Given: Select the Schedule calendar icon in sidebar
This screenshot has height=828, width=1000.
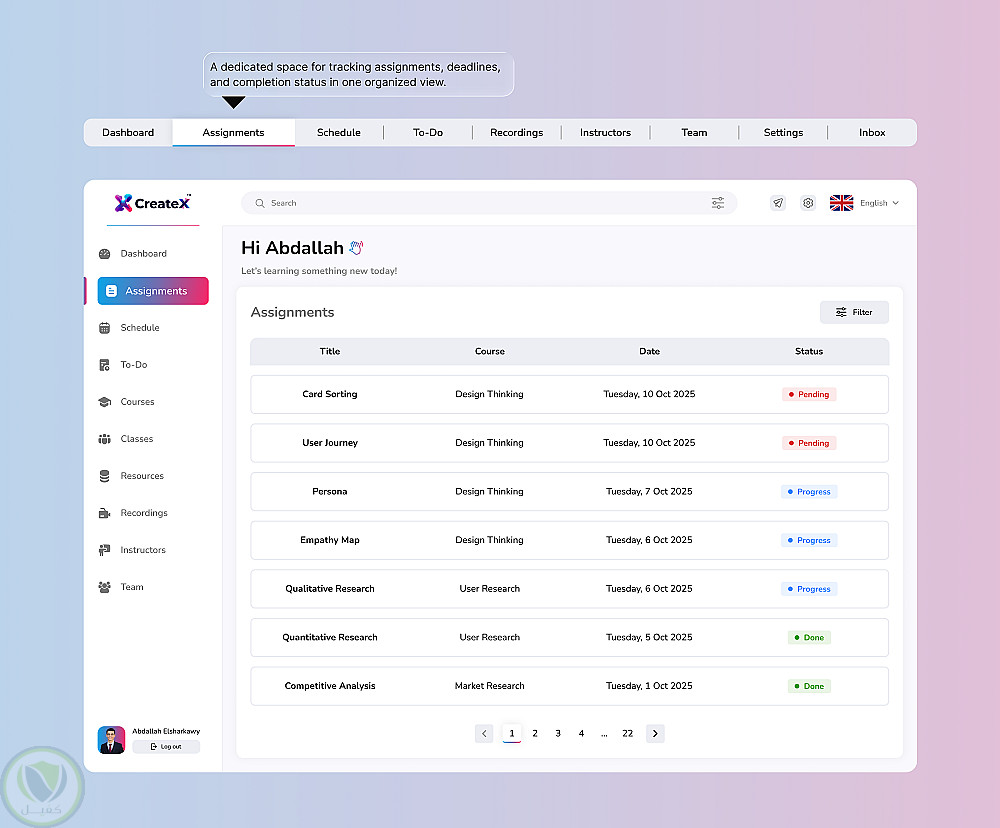Looking at the screenshot, I should (105, 328).
